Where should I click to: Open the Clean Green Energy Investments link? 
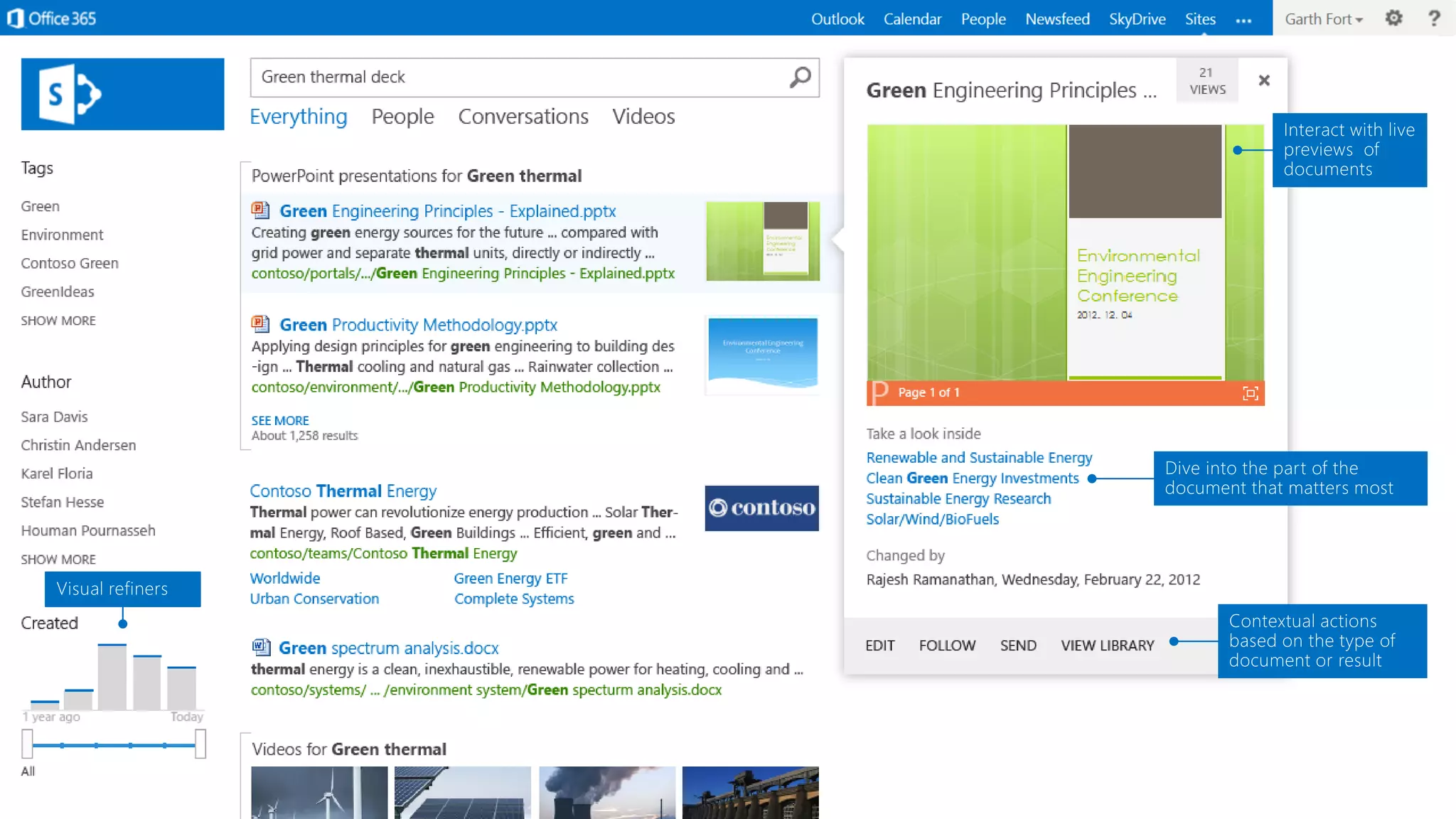(972, 478)
